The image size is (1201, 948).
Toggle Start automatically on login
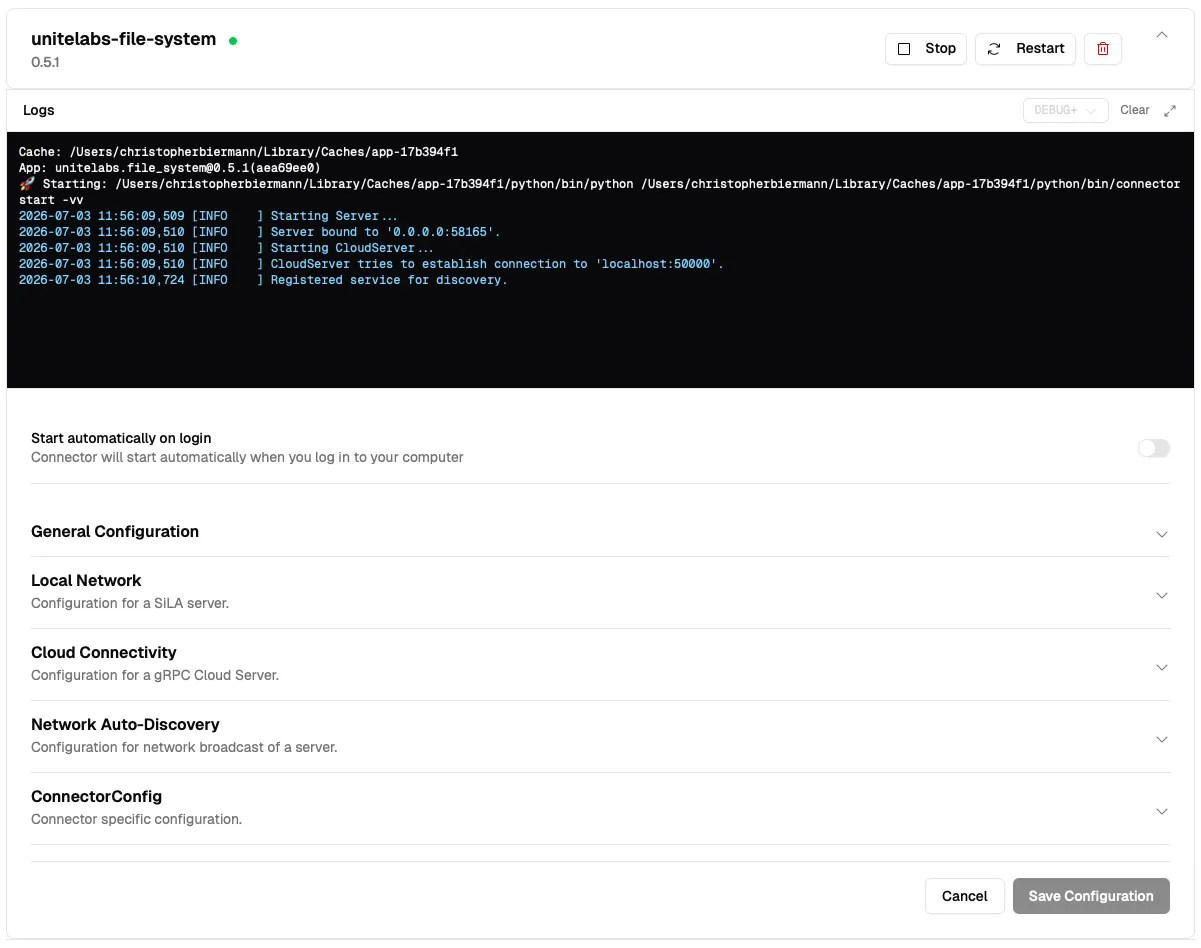[x=1153, y=448]
